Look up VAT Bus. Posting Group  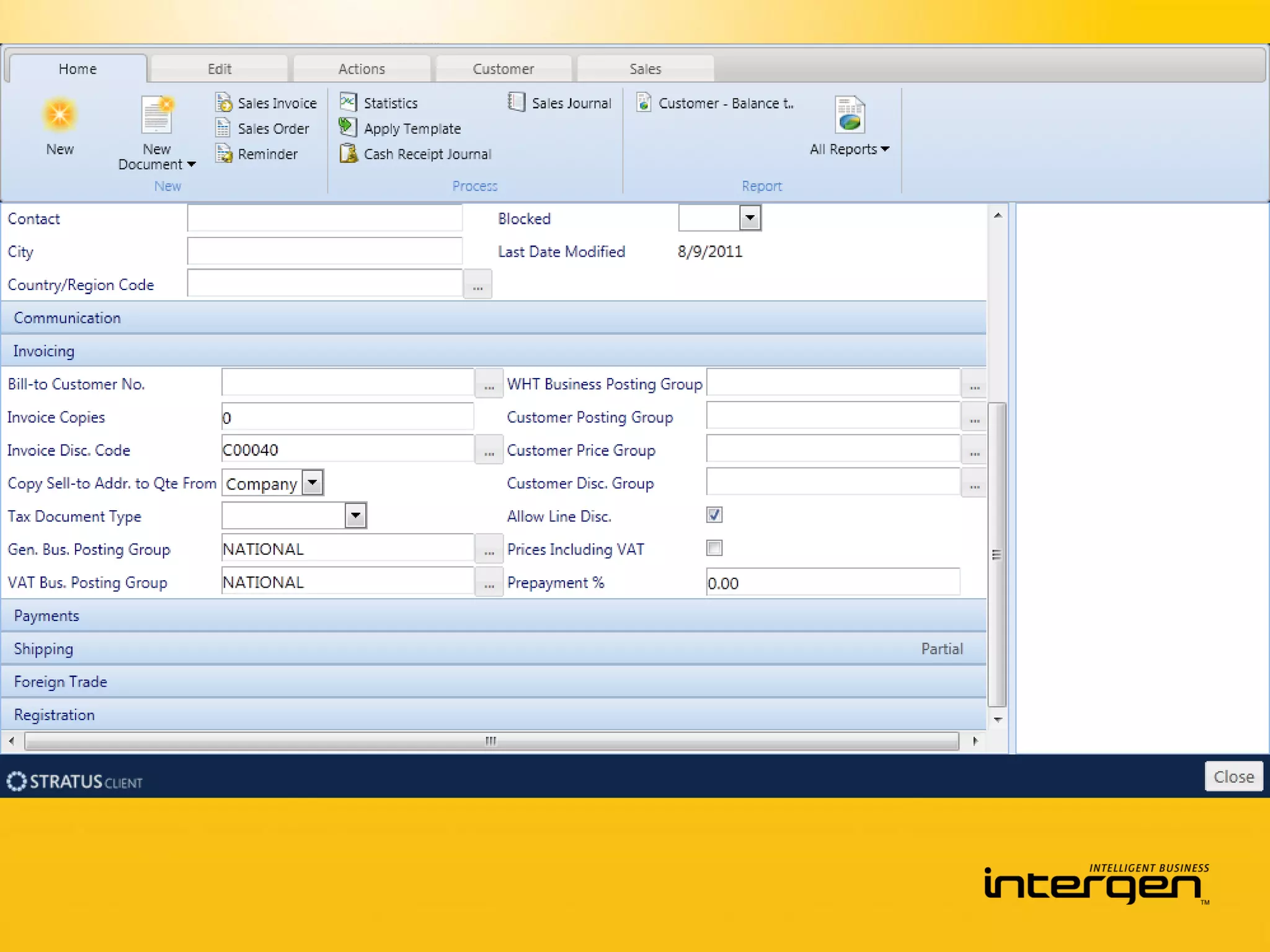tap(489, 583)
